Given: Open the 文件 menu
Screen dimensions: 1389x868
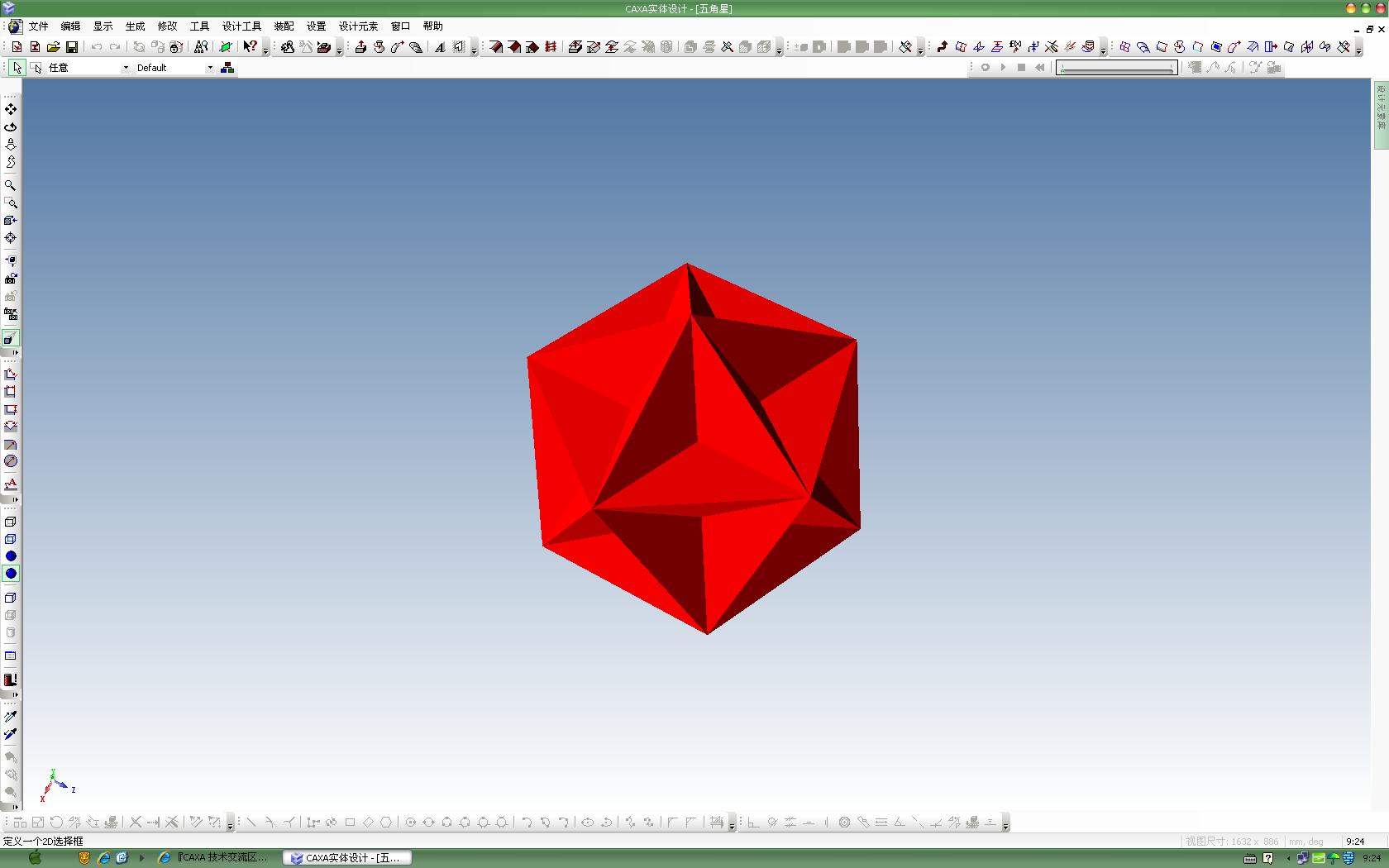Looking at the screenshot, I should click(38, 26).
